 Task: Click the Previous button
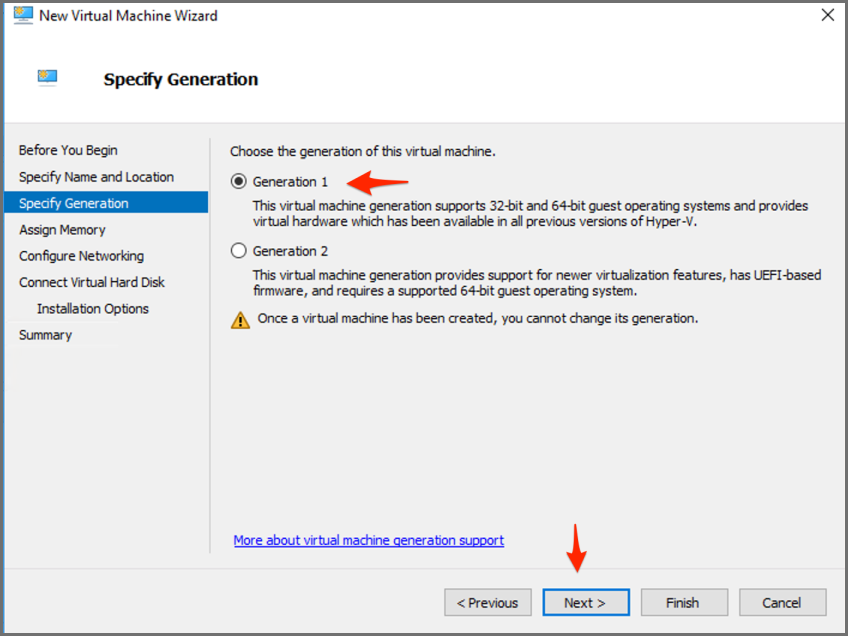tap(487, 602)
